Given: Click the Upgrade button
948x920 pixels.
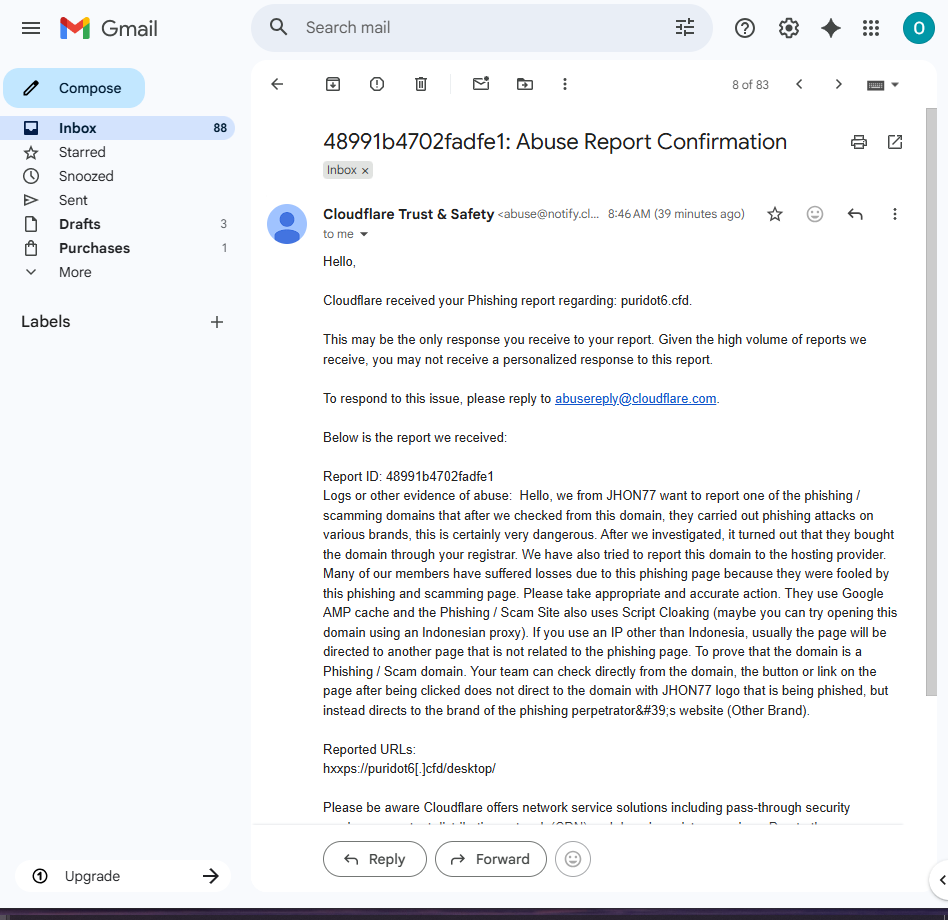Looking at the screenshot, I should click(123, 876).
